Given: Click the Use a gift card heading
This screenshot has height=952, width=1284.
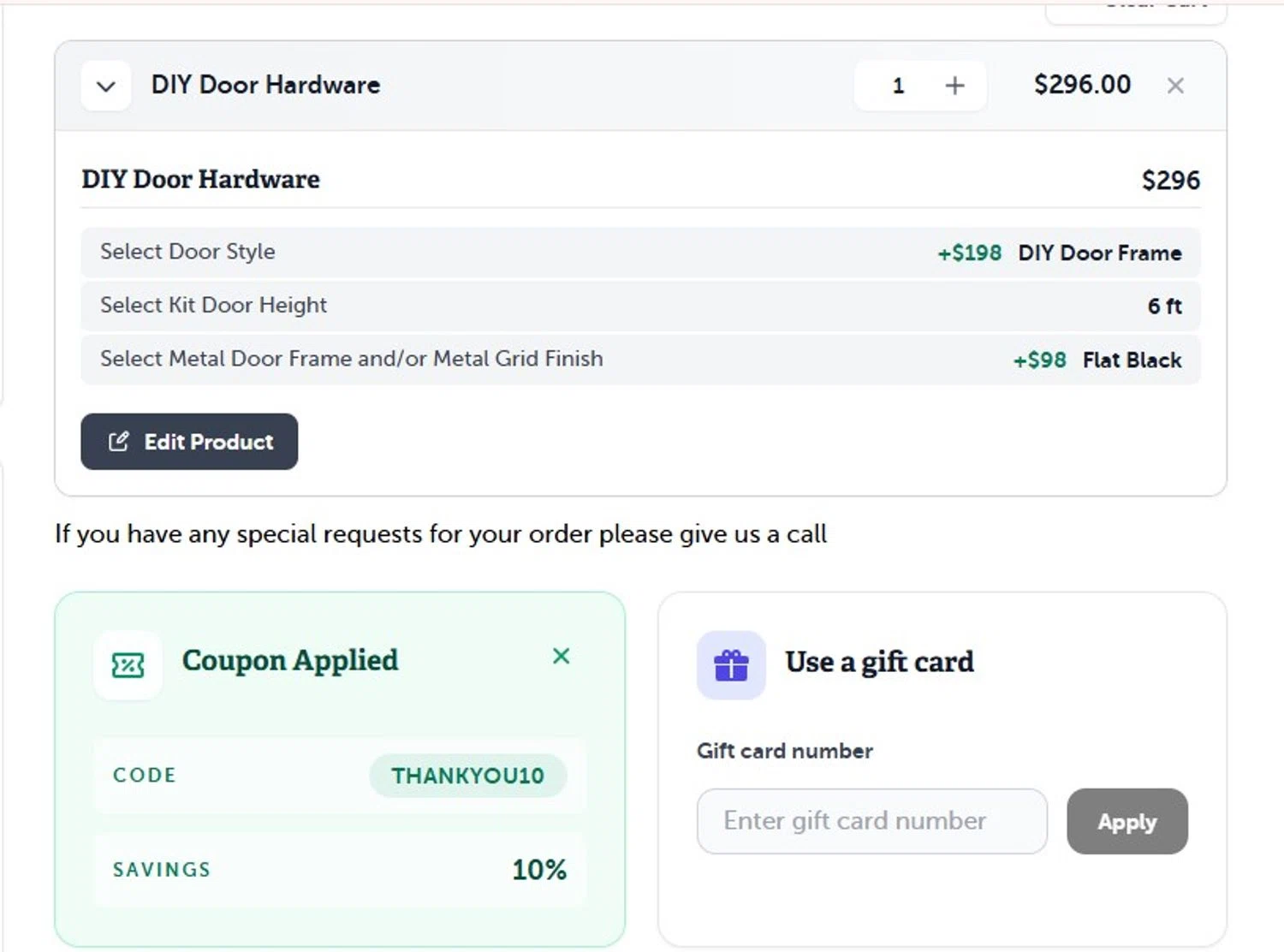Looking at the screenshot, I should (880, 663).
